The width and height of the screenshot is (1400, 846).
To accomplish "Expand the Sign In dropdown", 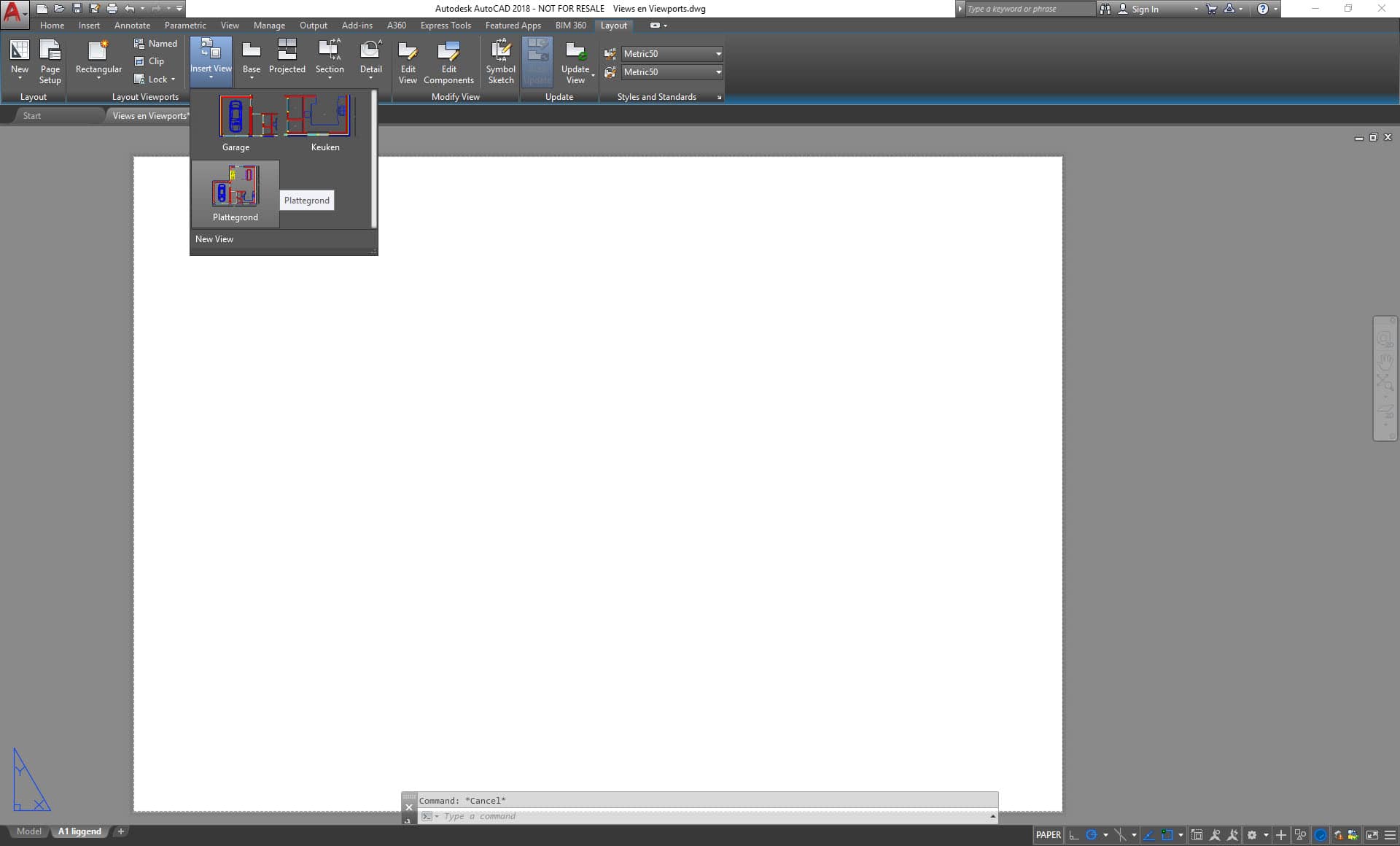I will [1196, 9].
